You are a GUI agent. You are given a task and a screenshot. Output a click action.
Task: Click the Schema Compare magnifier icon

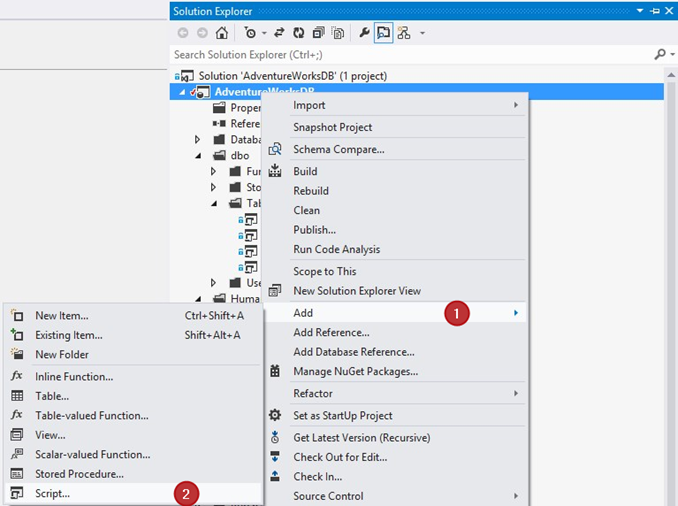275,149
